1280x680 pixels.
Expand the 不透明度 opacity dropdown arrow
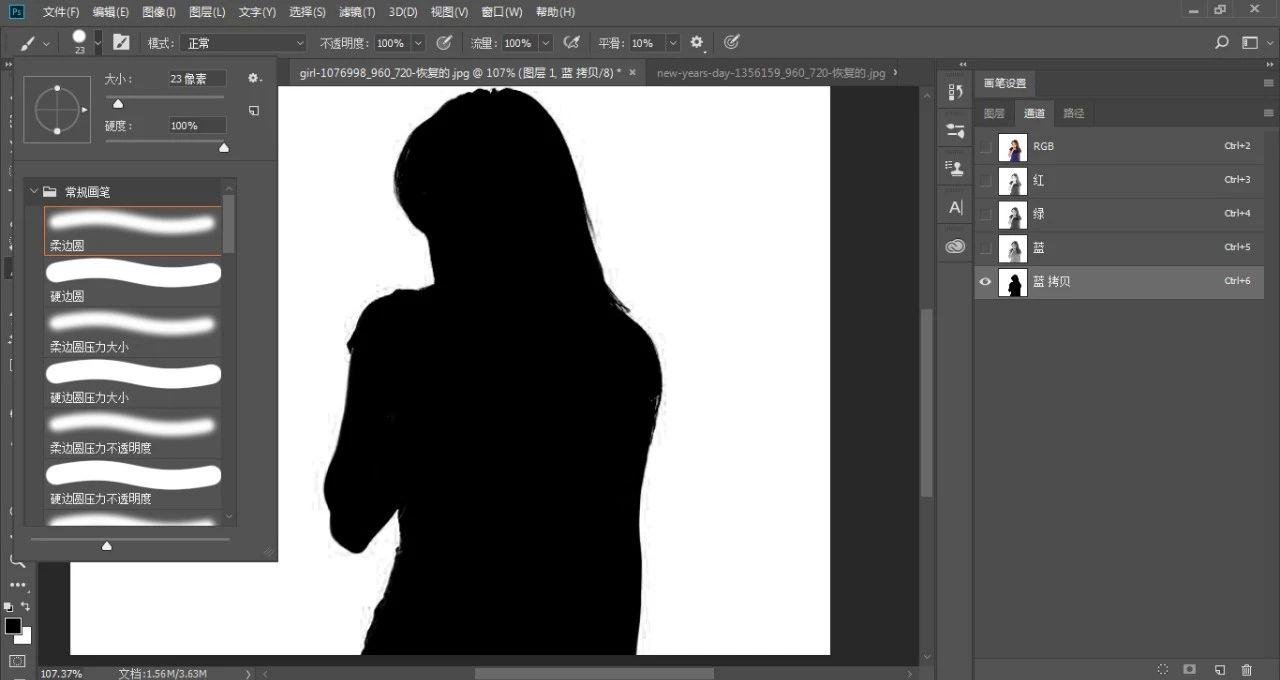[418, 43]
